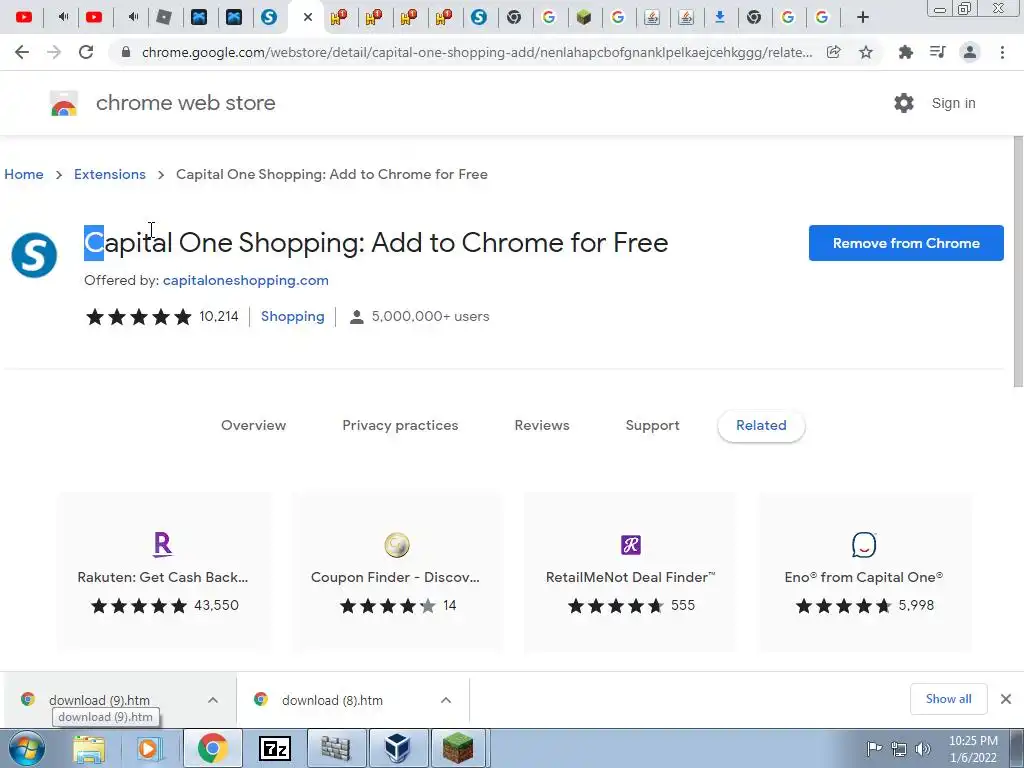Open the Eno from Capital One card
1024x768 pixels.
point(864,573)
